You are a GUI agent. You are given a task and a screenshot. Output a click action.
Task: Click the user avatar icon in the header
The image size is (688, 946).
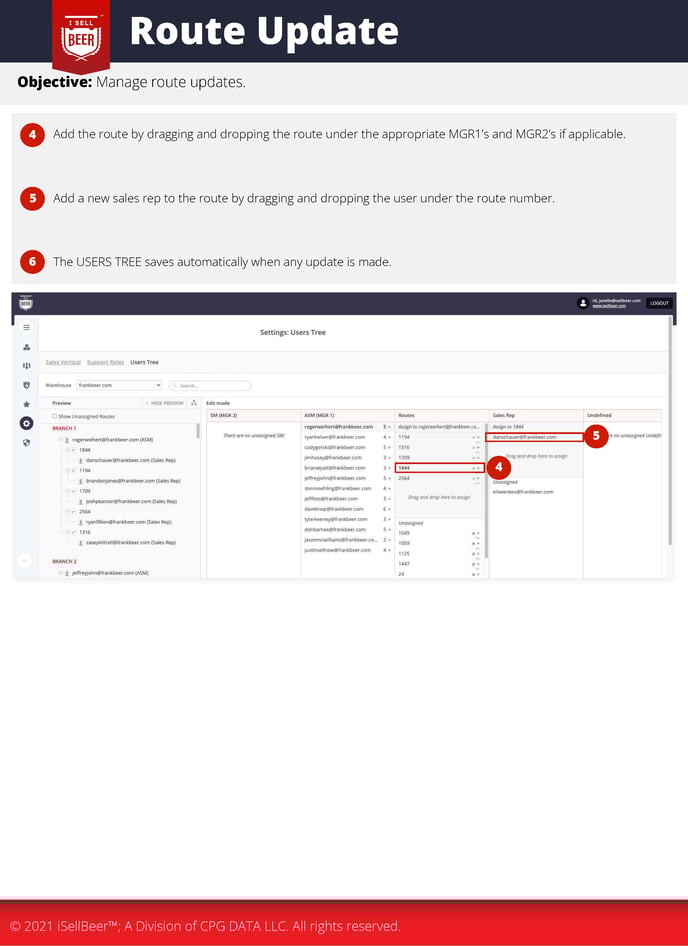[583, 303]
